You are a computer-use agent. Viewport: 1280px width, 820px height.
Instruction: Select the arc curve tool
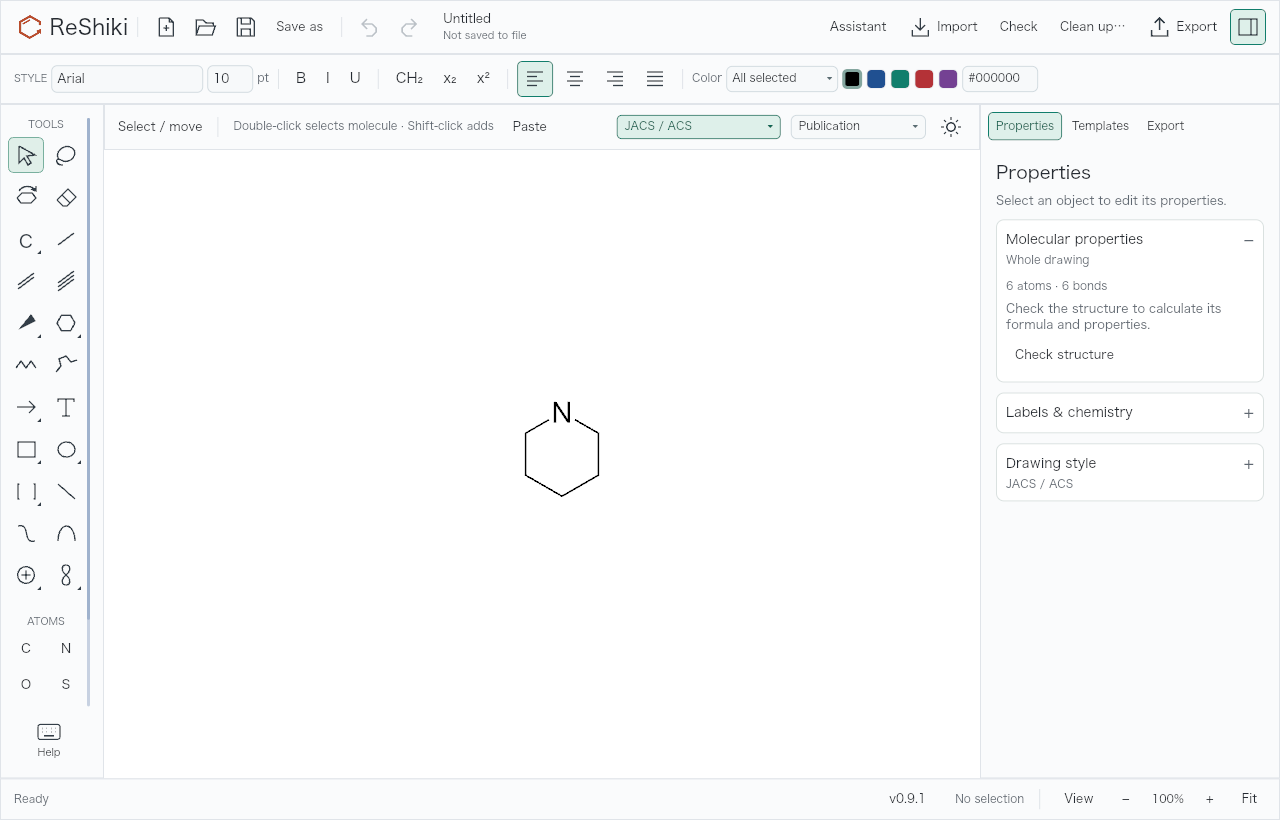pos(66,533)
